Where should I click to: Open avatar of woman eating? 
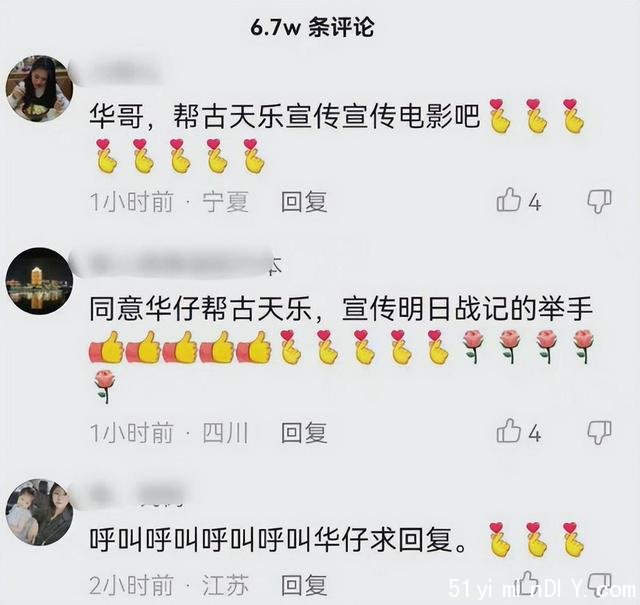(39, 89)
